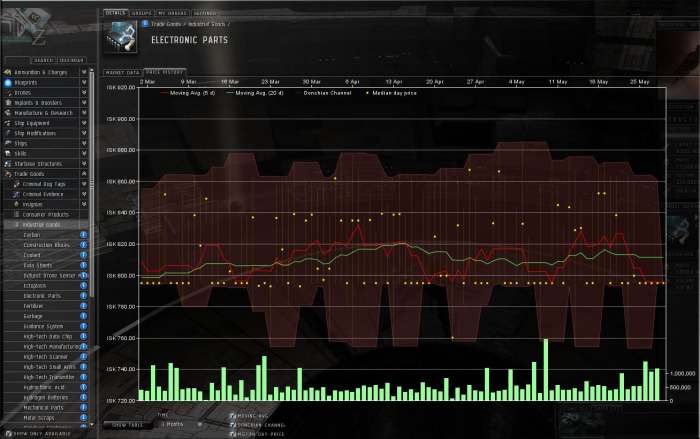
Task: Open info icon for Guidance System
Action: 83,326
